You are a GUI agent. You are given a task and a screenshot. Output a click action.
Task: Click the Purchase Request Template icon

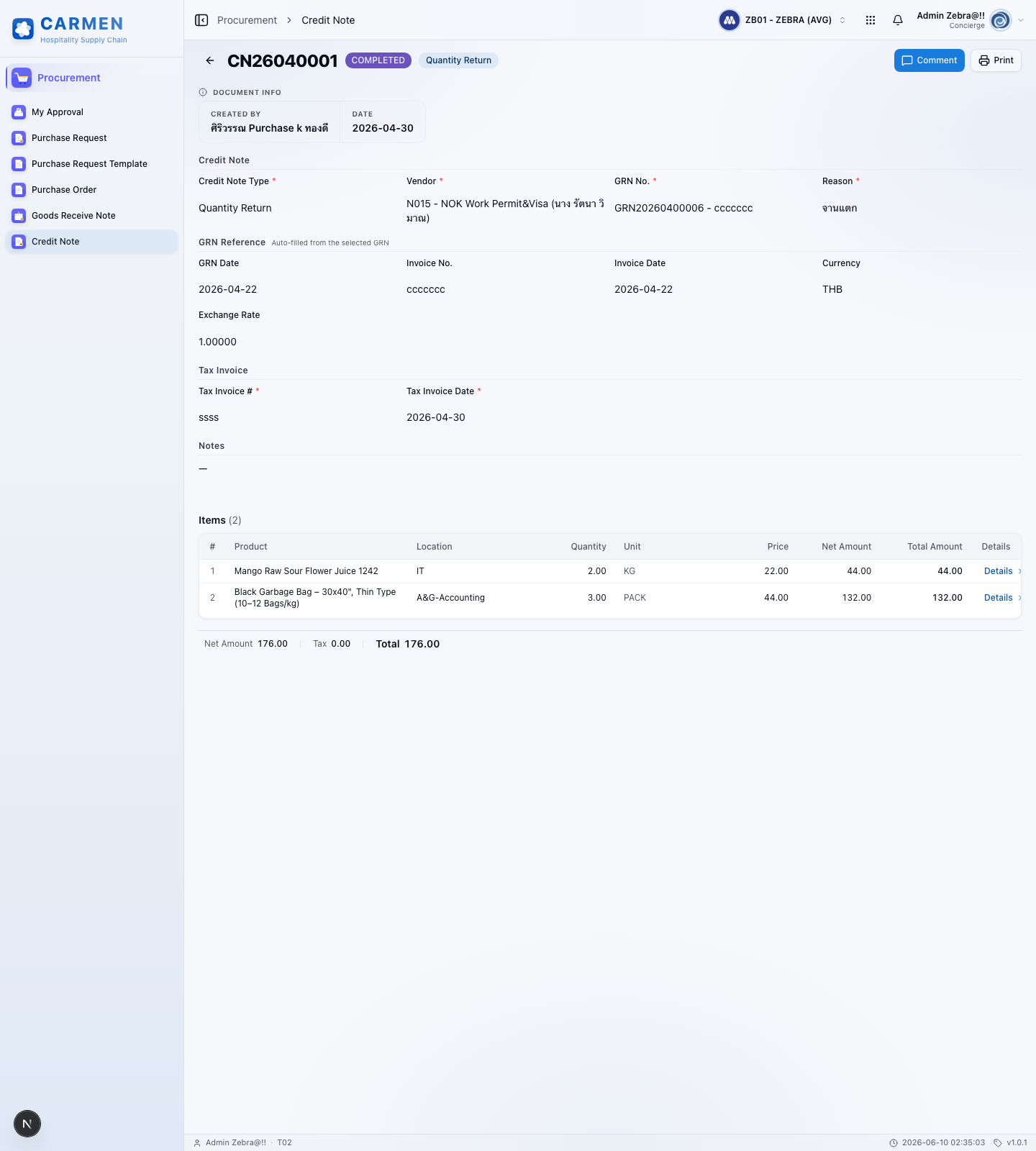click(19, 164)
